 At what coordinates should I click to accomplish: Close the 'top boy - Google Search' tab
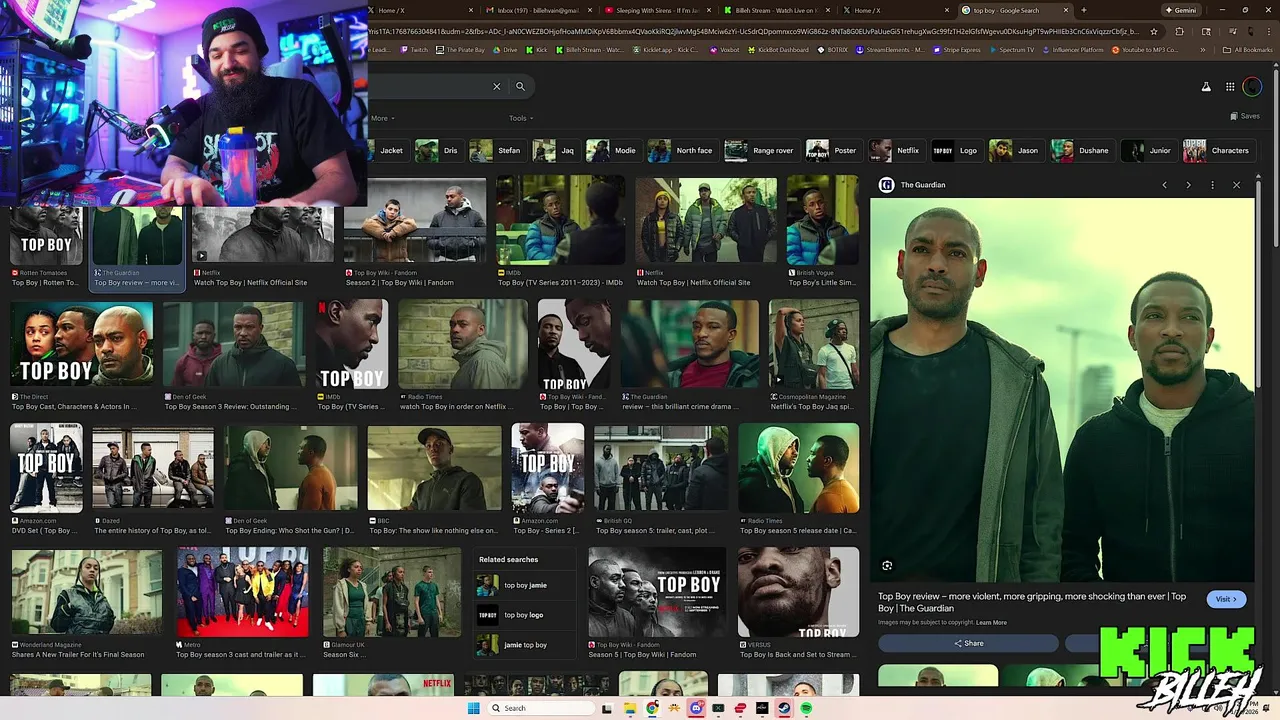(x=1066, y=10)
